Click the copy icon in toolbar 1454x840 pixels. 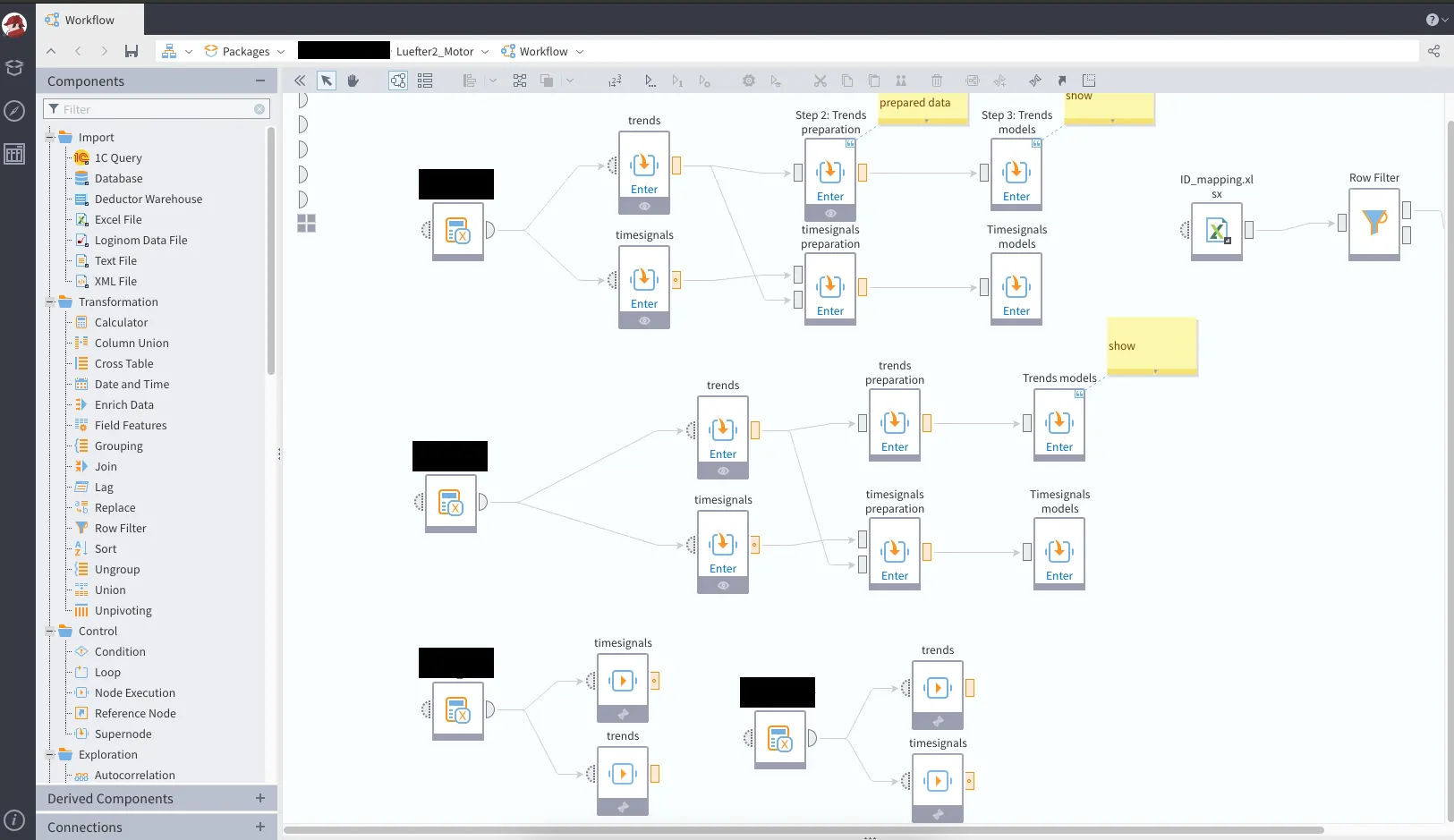847,81
